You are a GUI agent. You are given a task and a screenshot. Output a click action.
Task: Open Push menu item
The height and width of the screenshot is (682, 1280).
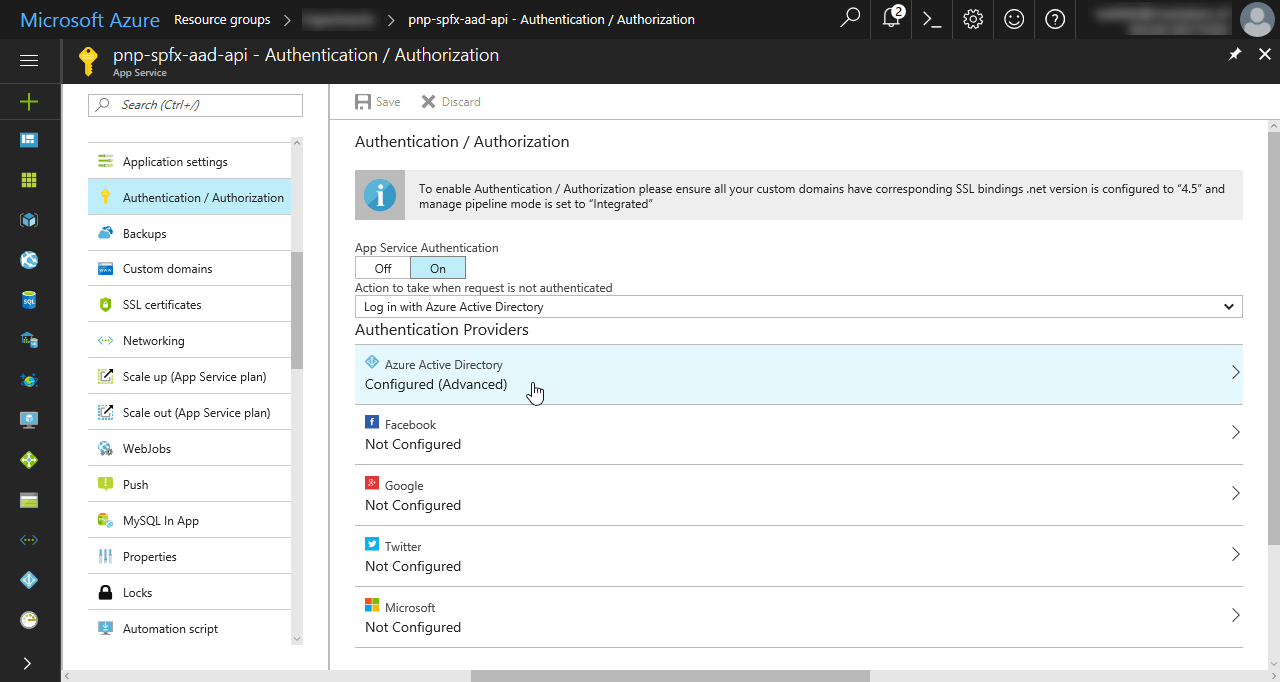190,485
